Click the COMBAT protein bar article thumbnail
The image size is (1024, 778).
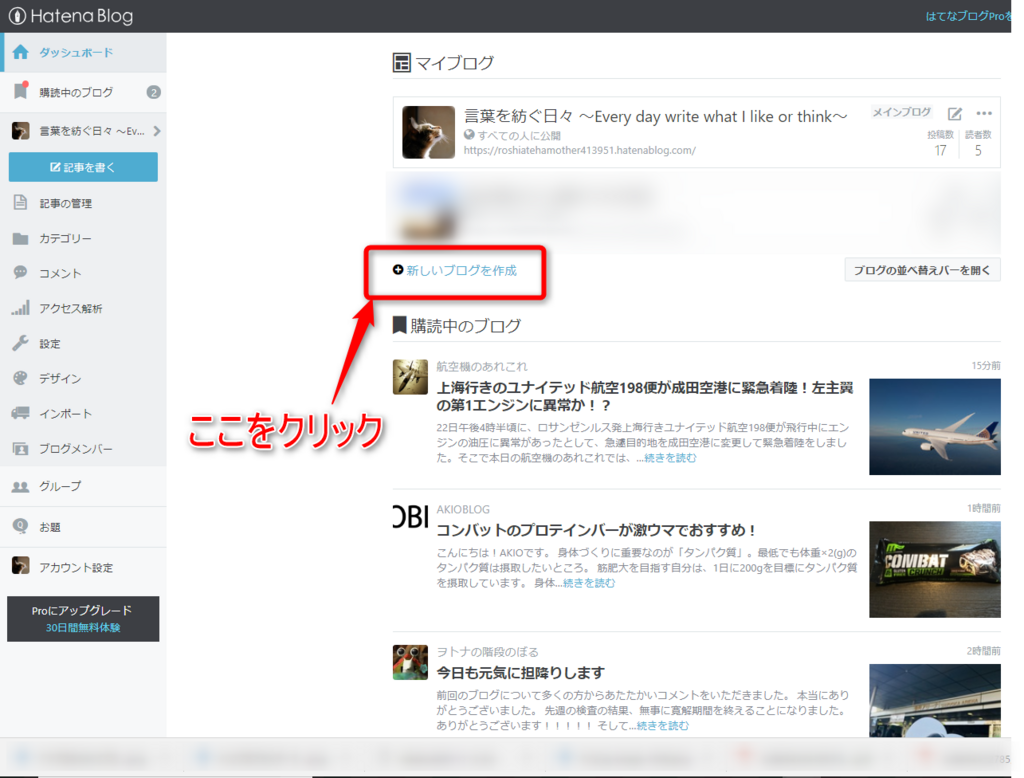coord(934,569)
